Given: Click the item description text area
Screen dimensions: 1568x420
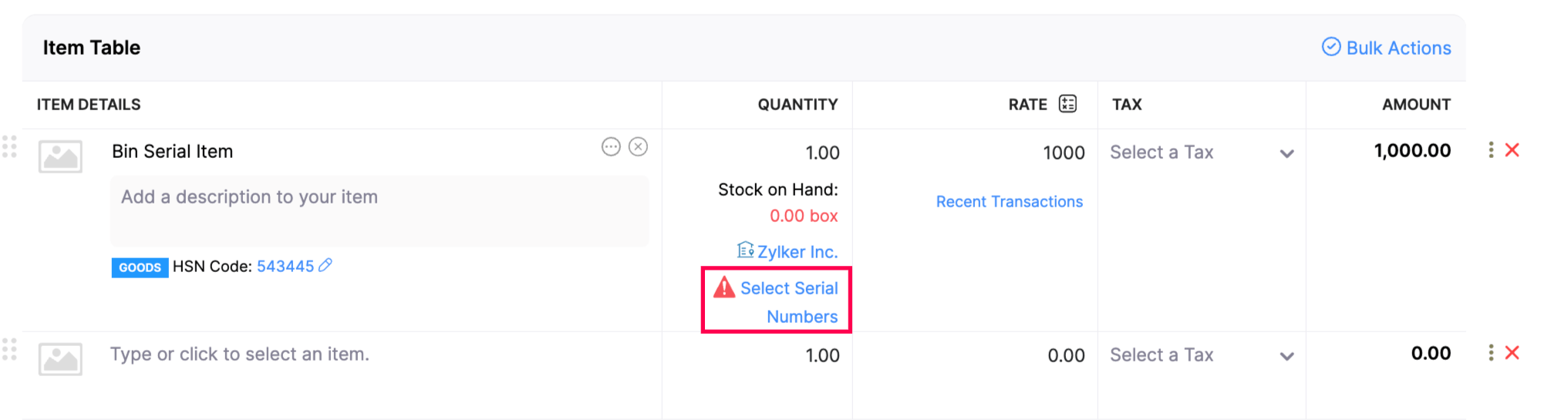Looking at the screenshot, I should pyautogui.click(x=379, y=211).
